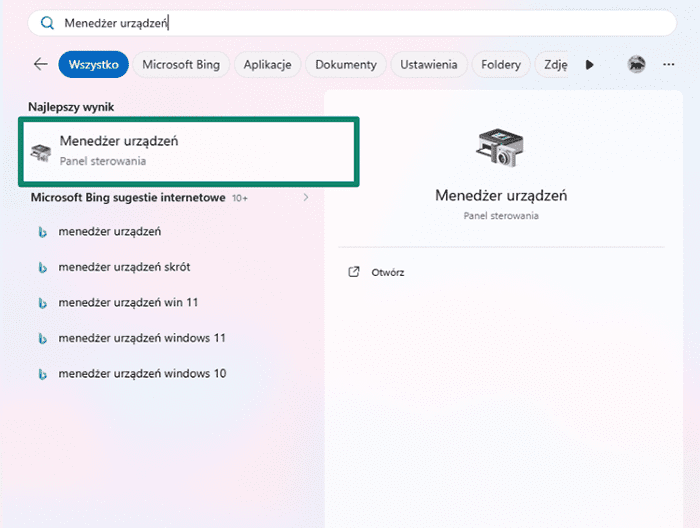Click the Bing icon beside 'menedżer urządzeń win 11'

[43, 302]
